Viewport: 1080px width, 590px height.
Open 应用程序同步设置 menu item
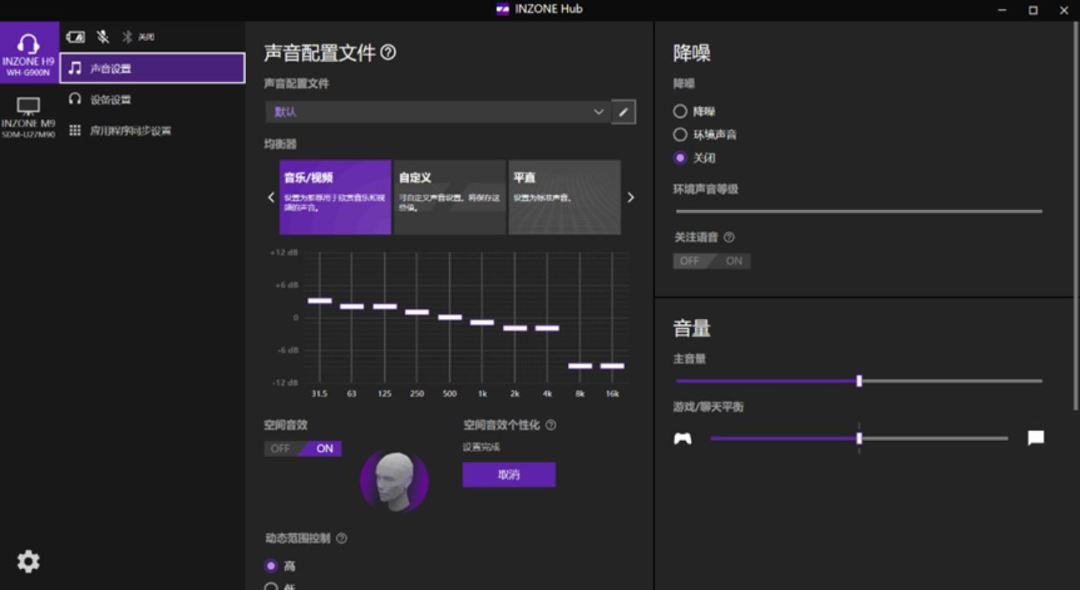(x=152, y=131)
